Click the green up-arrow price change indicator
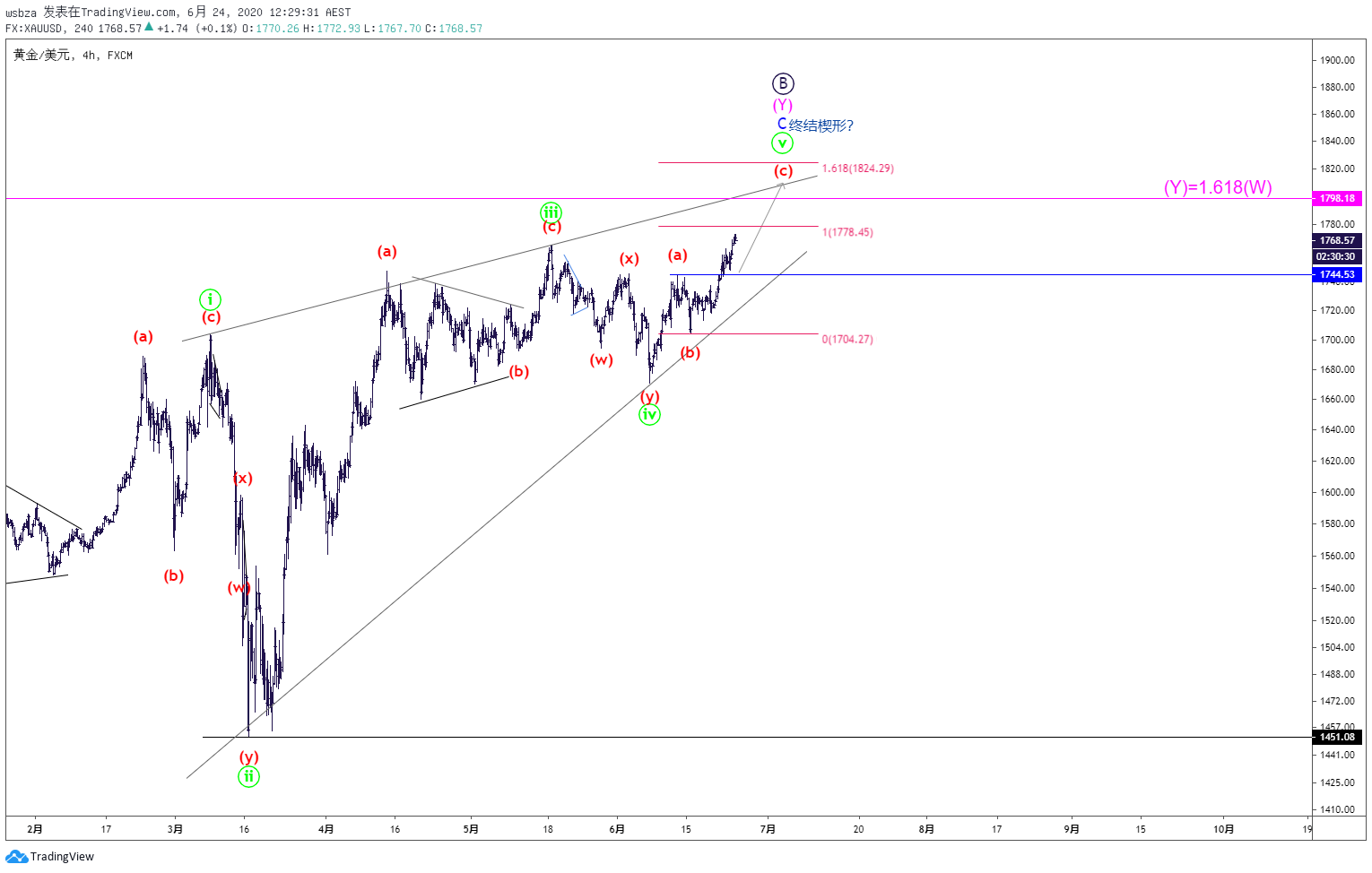 point(149,27)
